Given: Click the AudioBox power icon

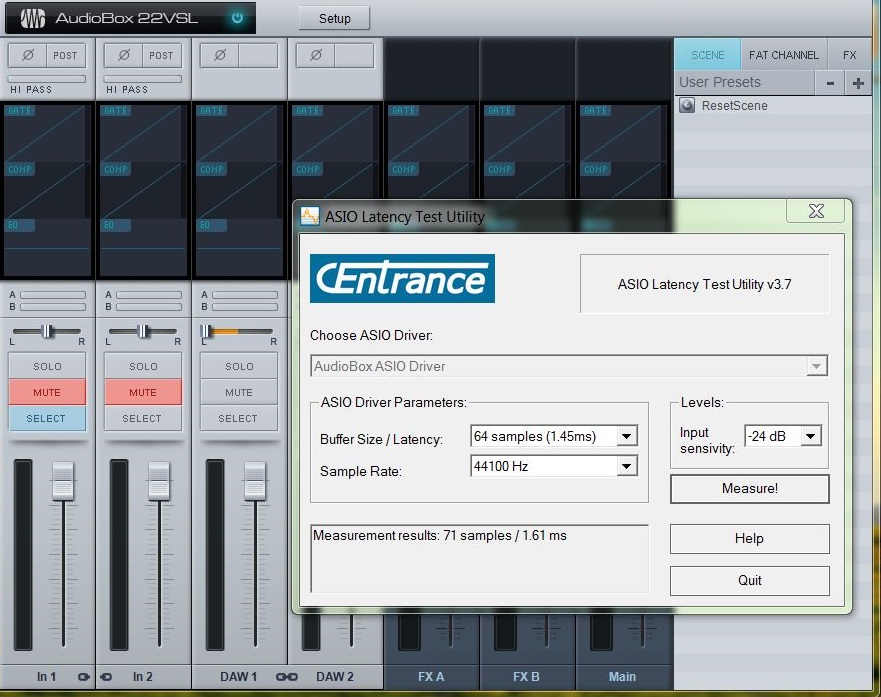Looking at the screenshot, I should pyautogui.click(x=237, y=18).
